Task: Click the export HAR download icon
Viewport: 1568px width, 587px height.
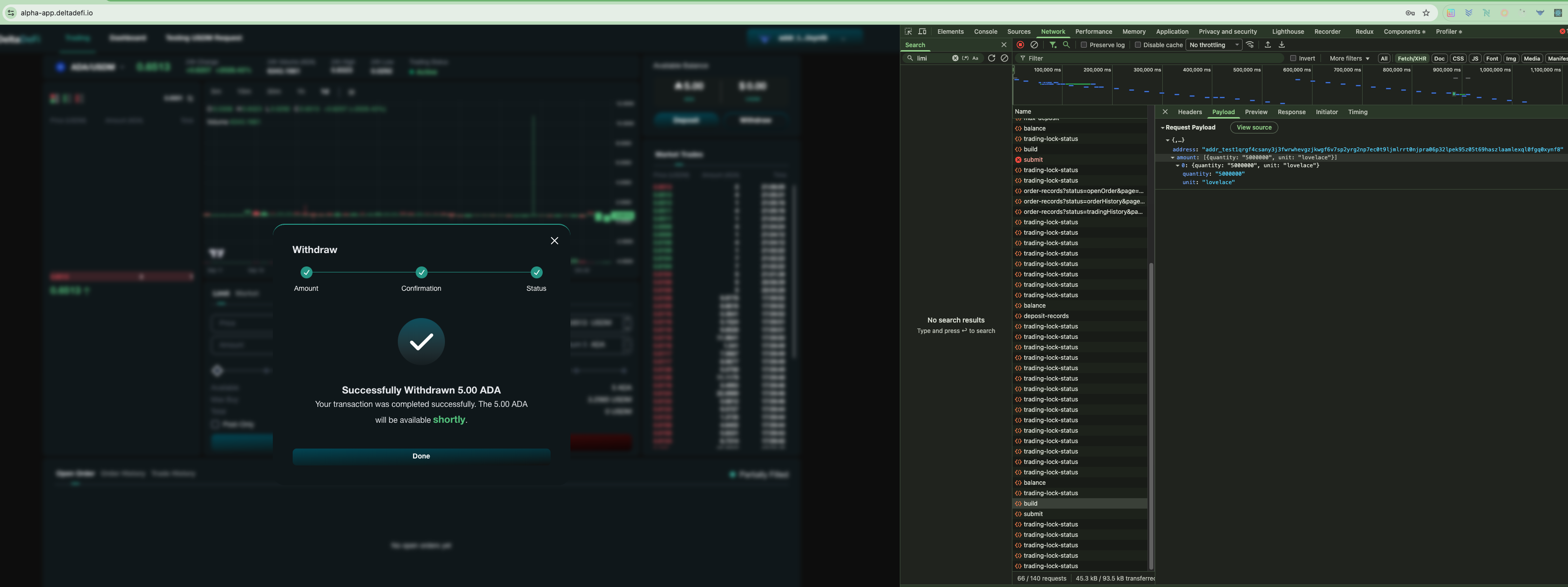Action: point(1281,45)
